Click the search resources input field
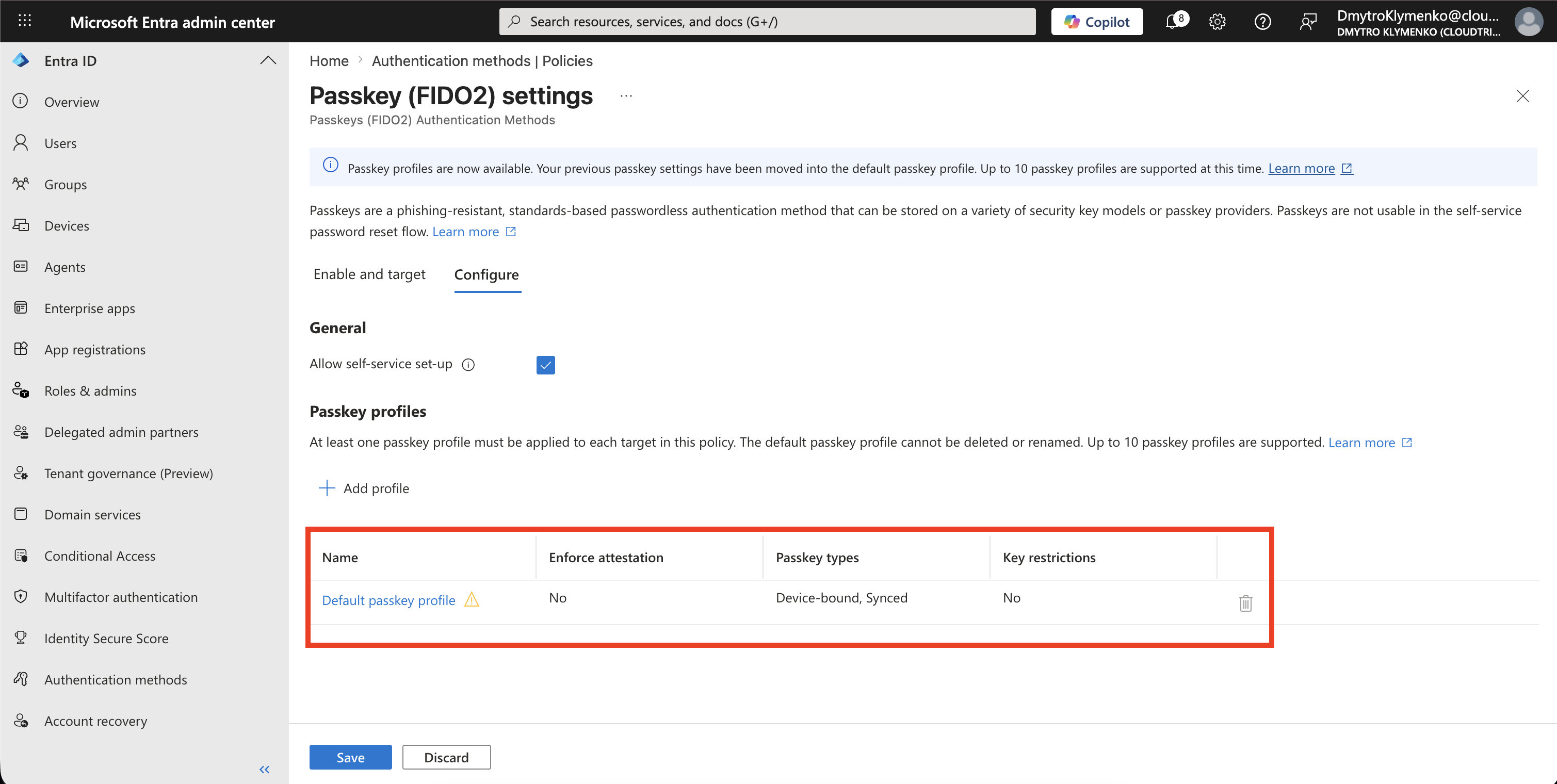Viewport: 1557px width, 784px height. coord(767,22)
